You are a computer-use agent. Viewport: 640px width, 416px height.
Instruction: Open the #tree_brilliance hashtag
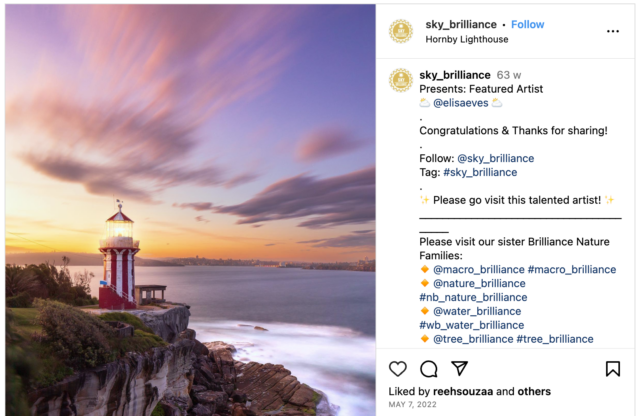(555, 339)
